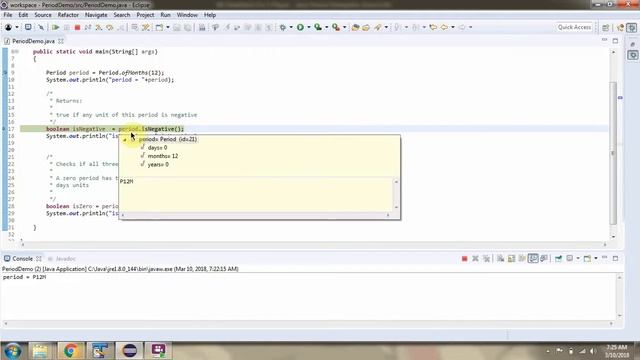Click the Open Type icon

coord(355,27)
